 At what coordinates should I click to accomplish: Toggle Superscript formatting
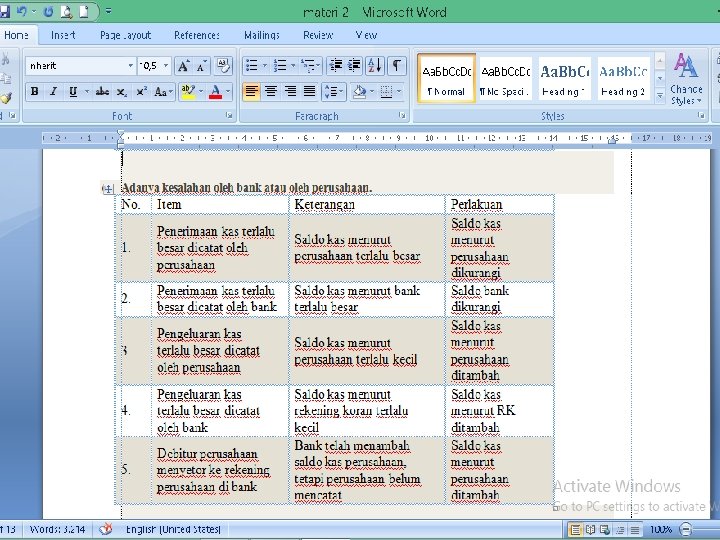[x=141, y=91]
